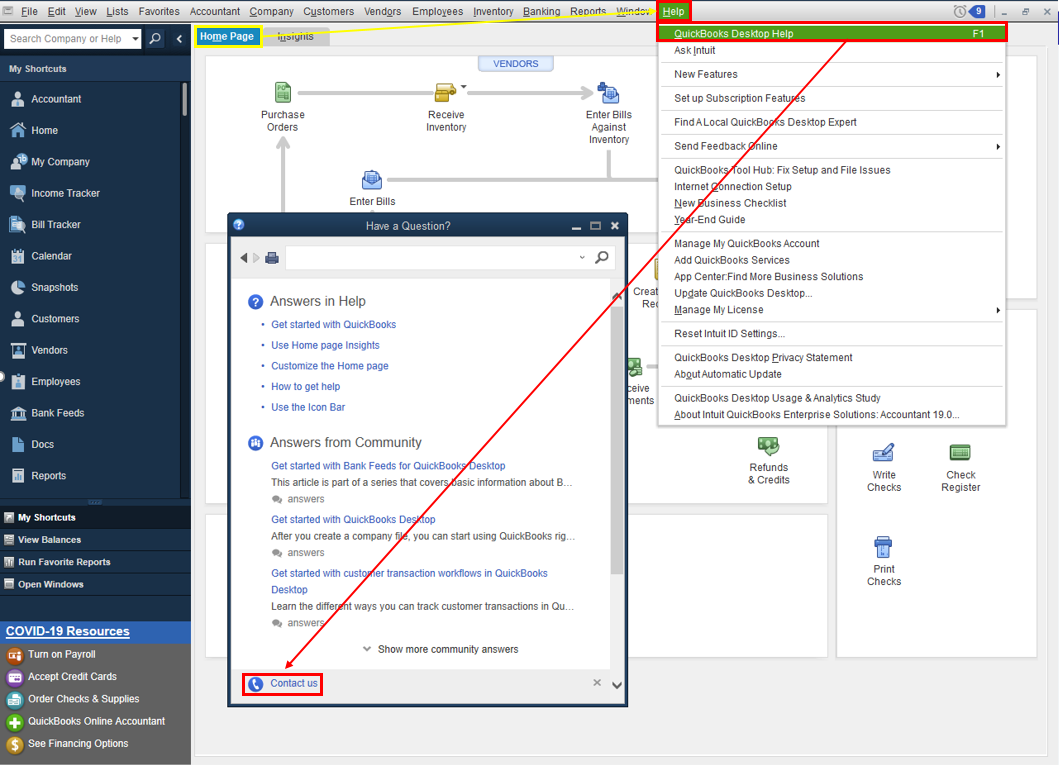Open the Write Checks icon
Screen dimensions: 1059x765
point(883,452)
